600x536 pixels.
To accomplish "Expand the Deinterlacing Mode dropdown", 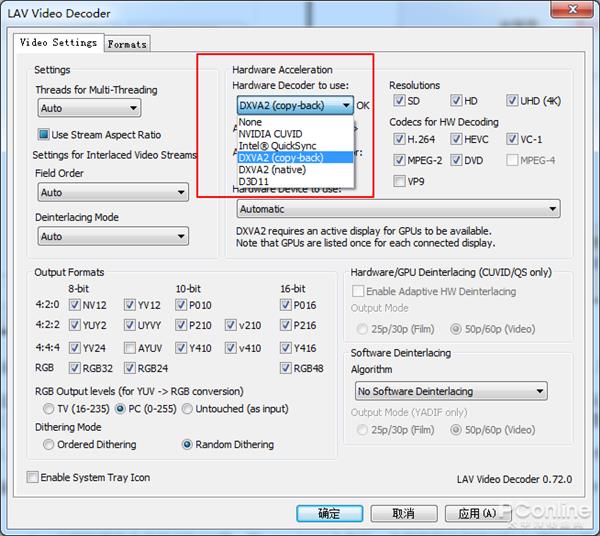I will pos(111,237).
